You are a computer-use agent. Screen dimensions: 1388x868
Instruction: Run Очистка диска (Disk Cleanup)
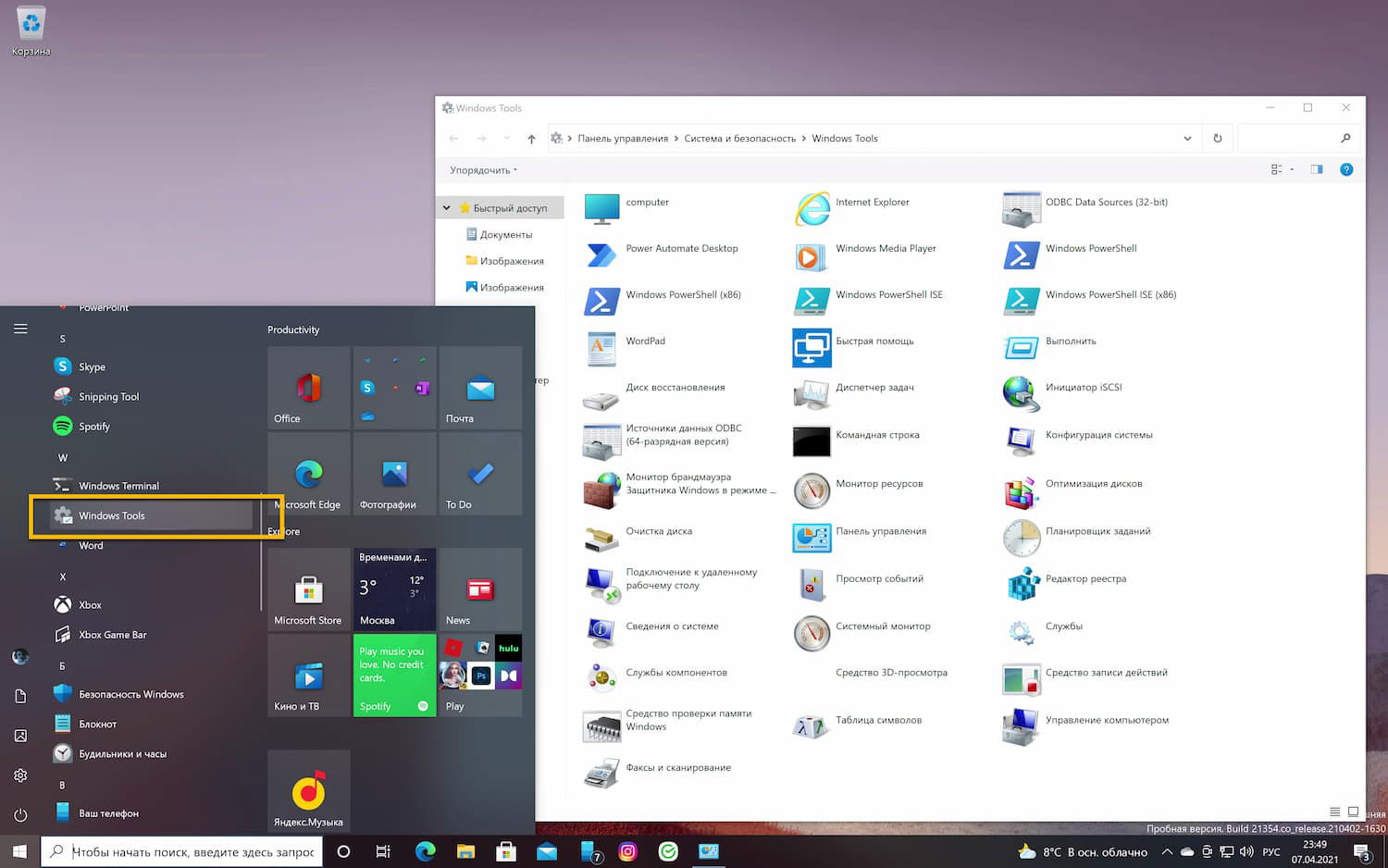(x=659, y=531)
